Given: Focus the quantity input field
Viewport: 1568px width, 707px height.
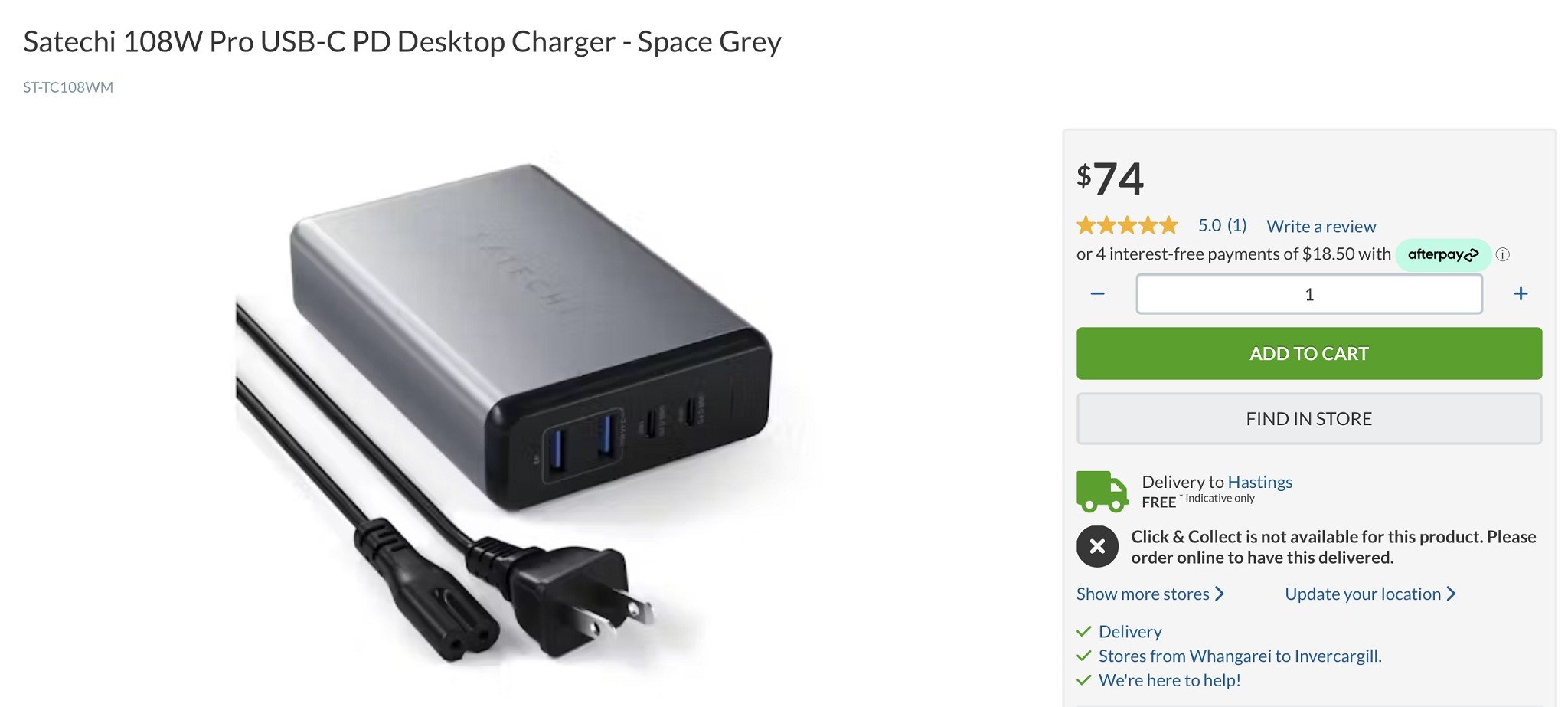Looking at the screenshot, I should [1309, 294].
